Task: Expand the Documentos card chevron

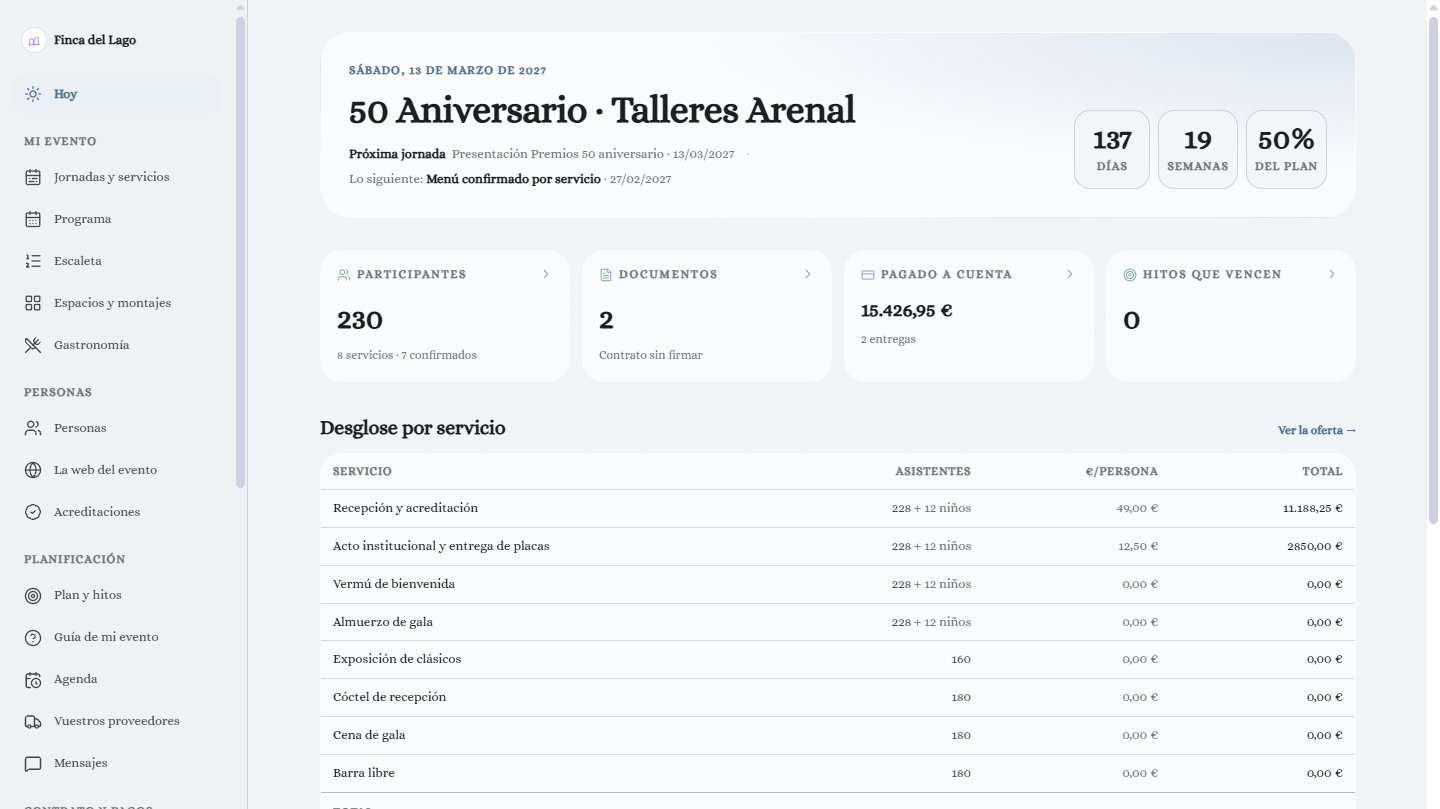Action: (808, 274)
